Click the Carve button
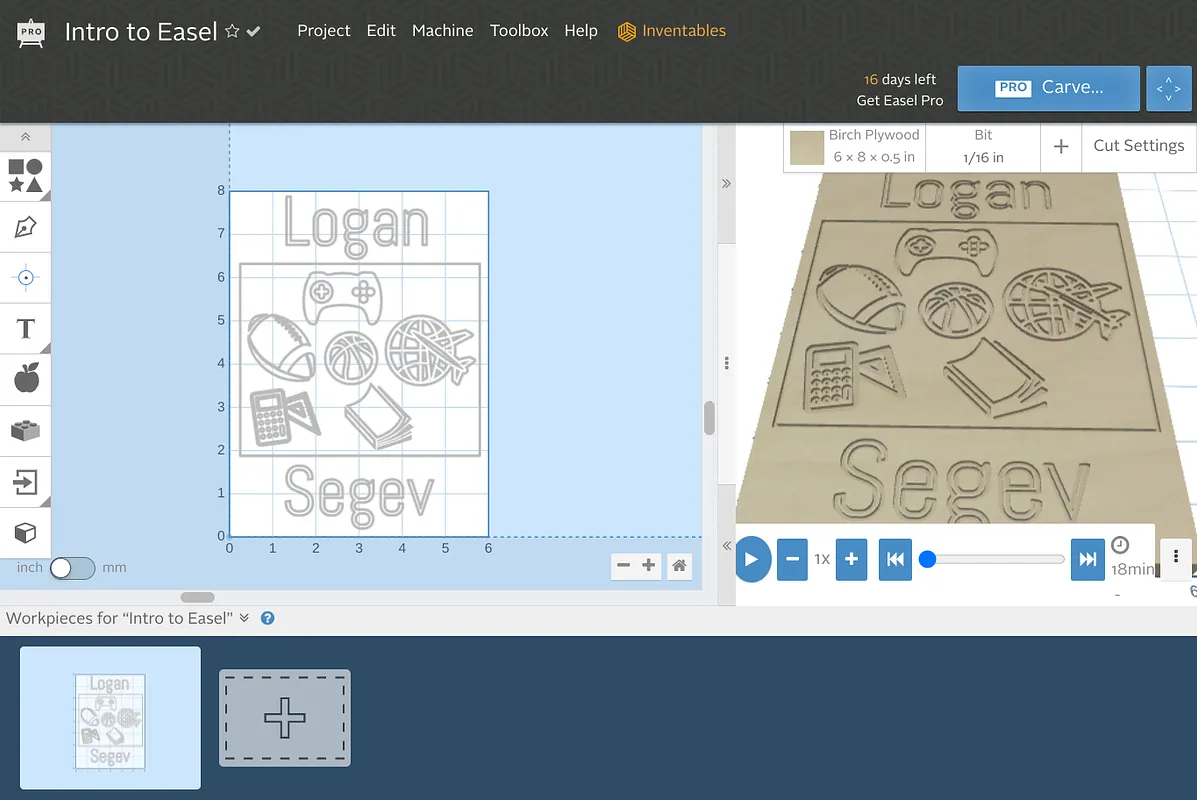 (1048, 88)
